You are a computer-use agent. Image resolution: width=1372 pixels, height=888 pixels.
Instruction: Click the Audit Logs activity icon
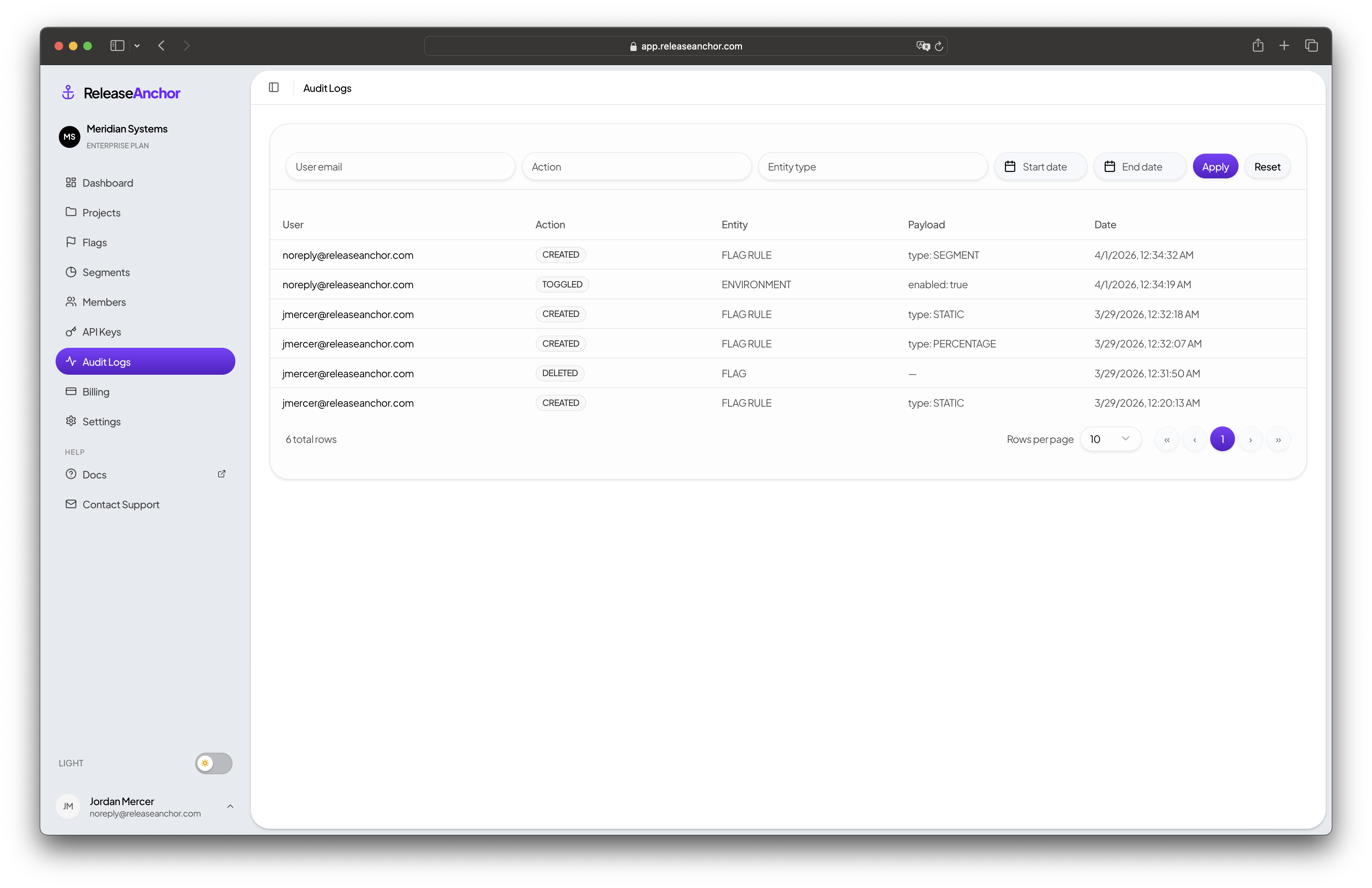click(71, 361)
